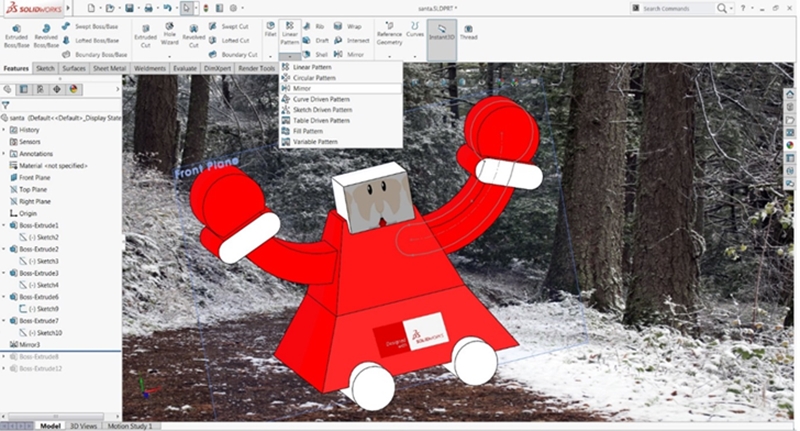Click the Undo icon in top toolbar
Image resolution: width=800 pixels, height=431 pixels.
pos(167,8)
